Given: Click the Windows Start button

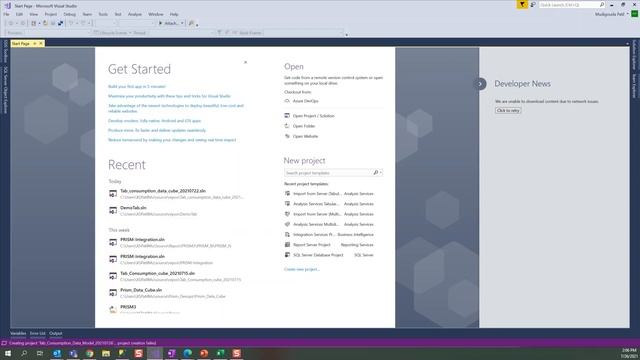Looking at the screenshot, I should [x=7, y=353].
